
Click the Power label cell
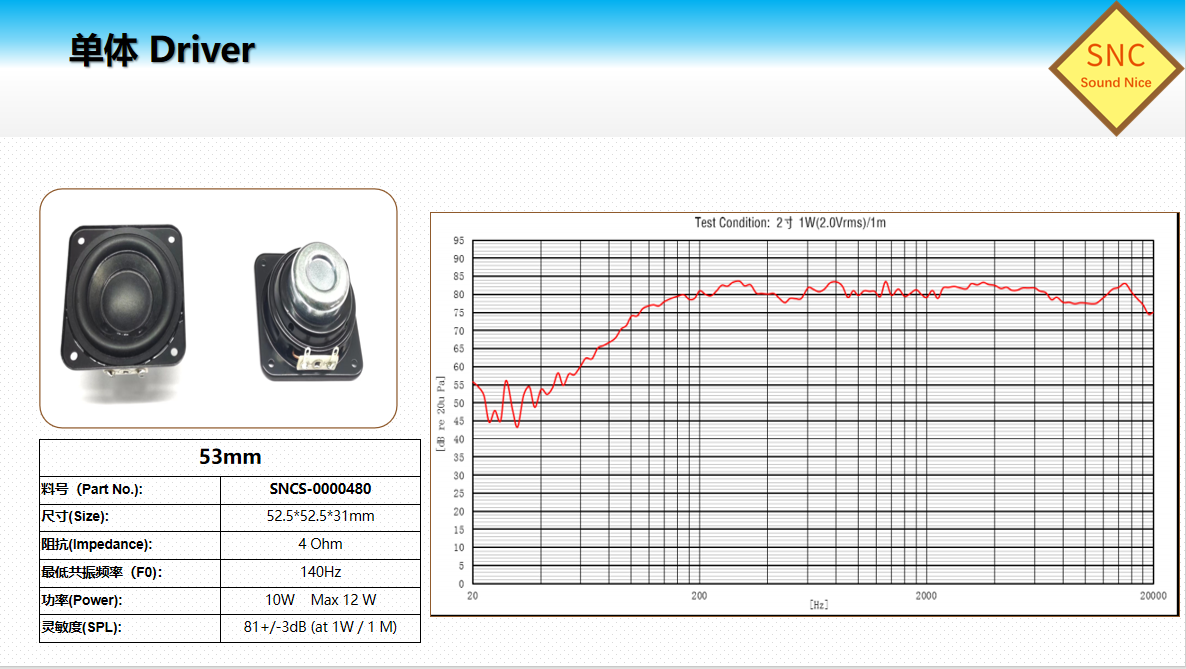pos(83,600)
